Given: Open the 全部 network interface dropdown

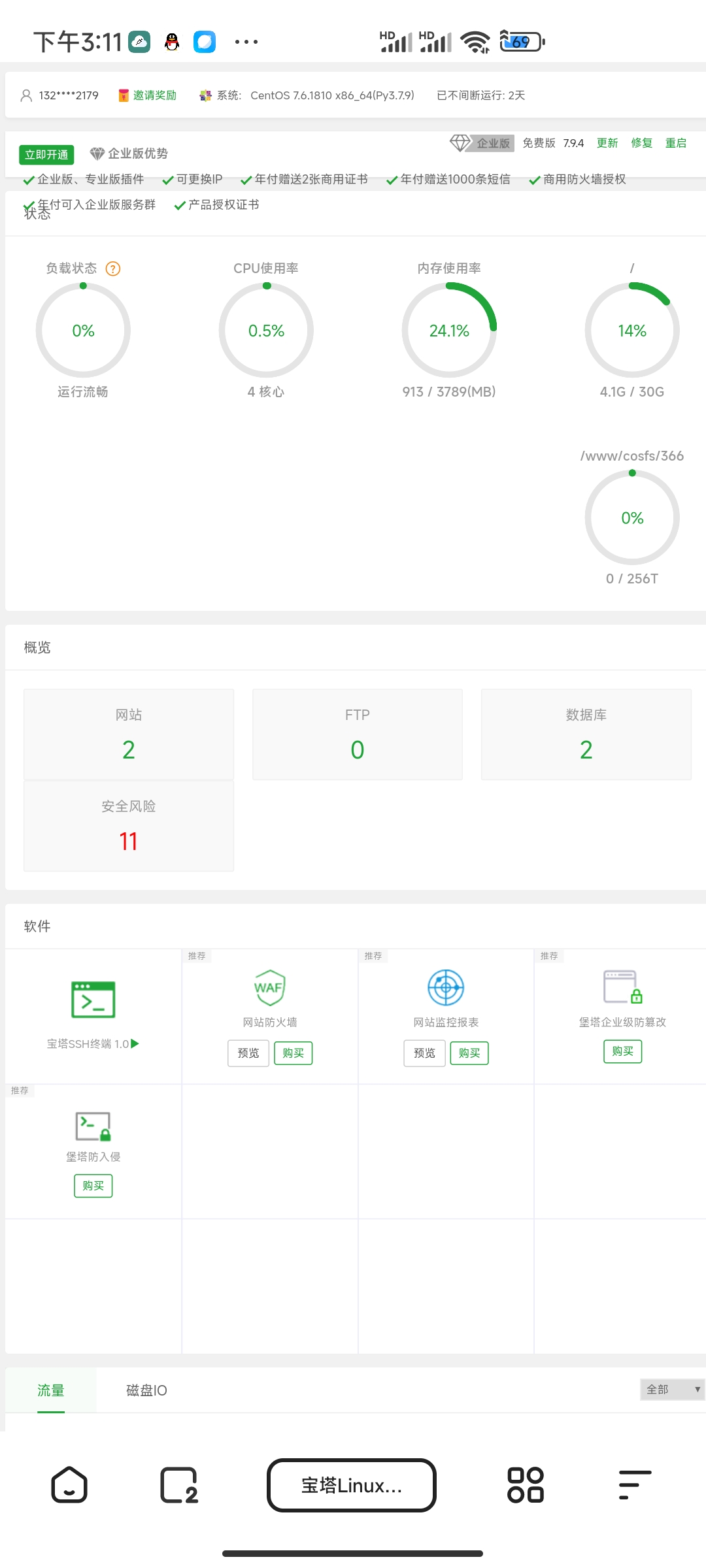Looking at the screenshot, I should [673, 1390].
